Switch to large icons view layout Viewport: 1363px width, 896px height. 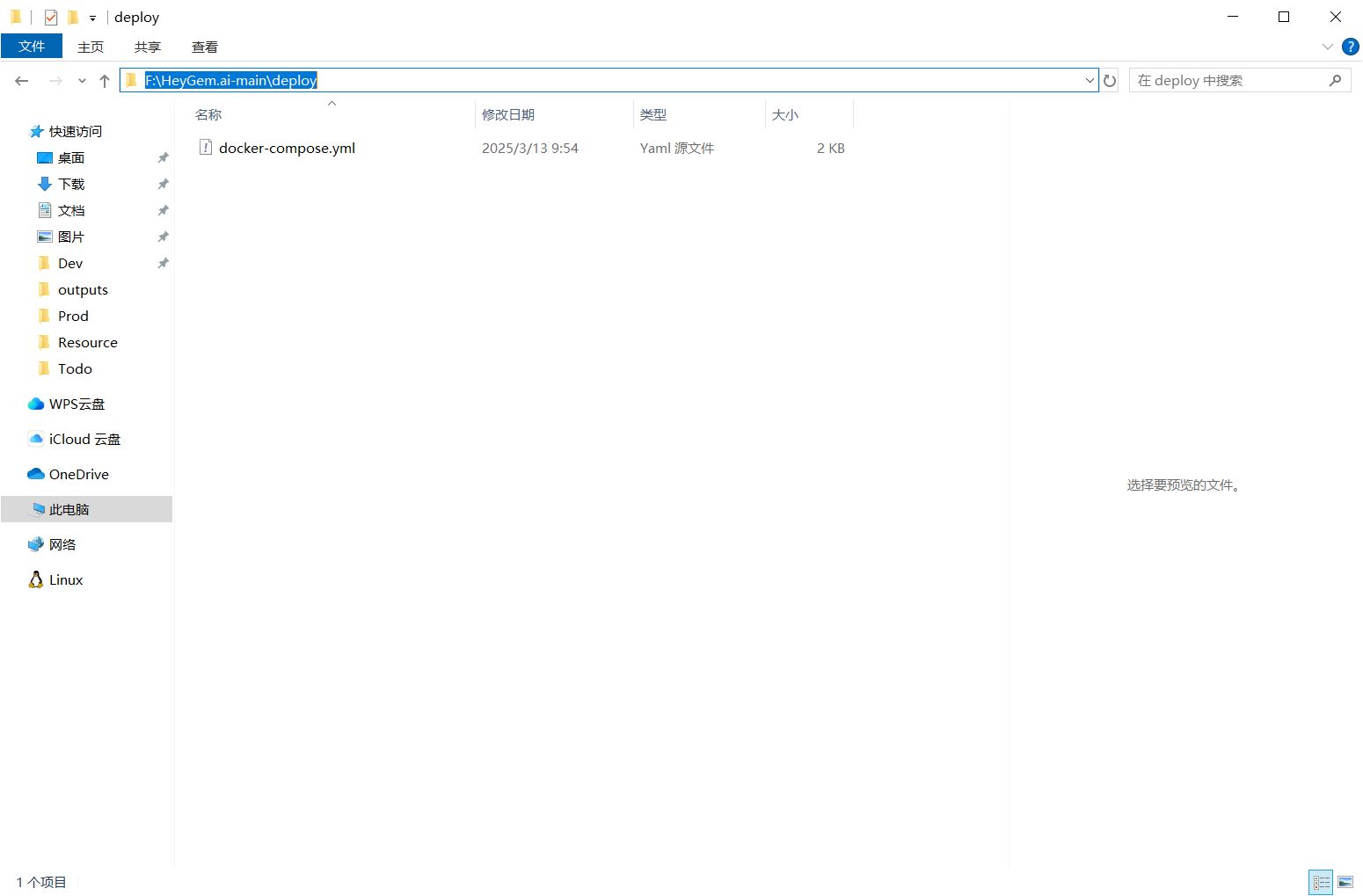tap(1345, 882)
